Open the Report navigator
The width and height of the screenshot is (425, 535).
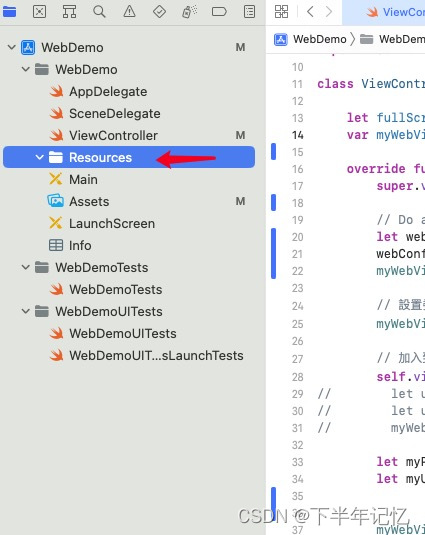[249, 12]
